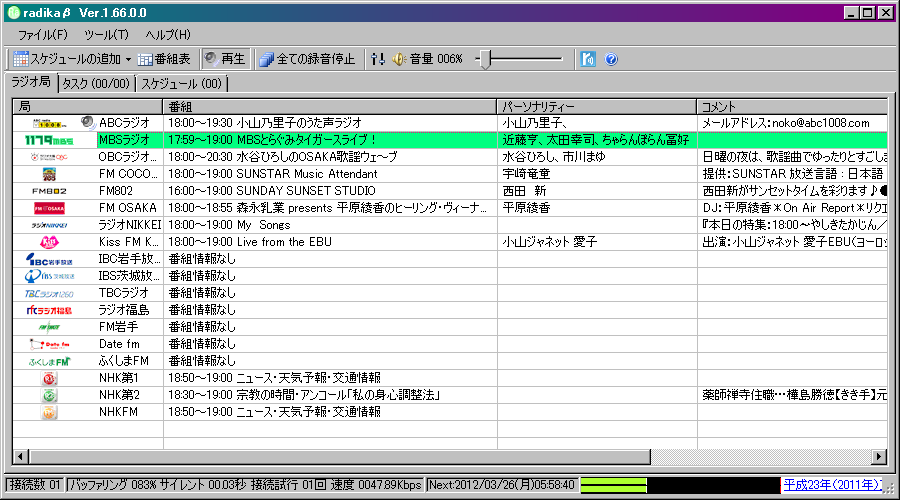Click the sound file icon beside help

[588, 59]
